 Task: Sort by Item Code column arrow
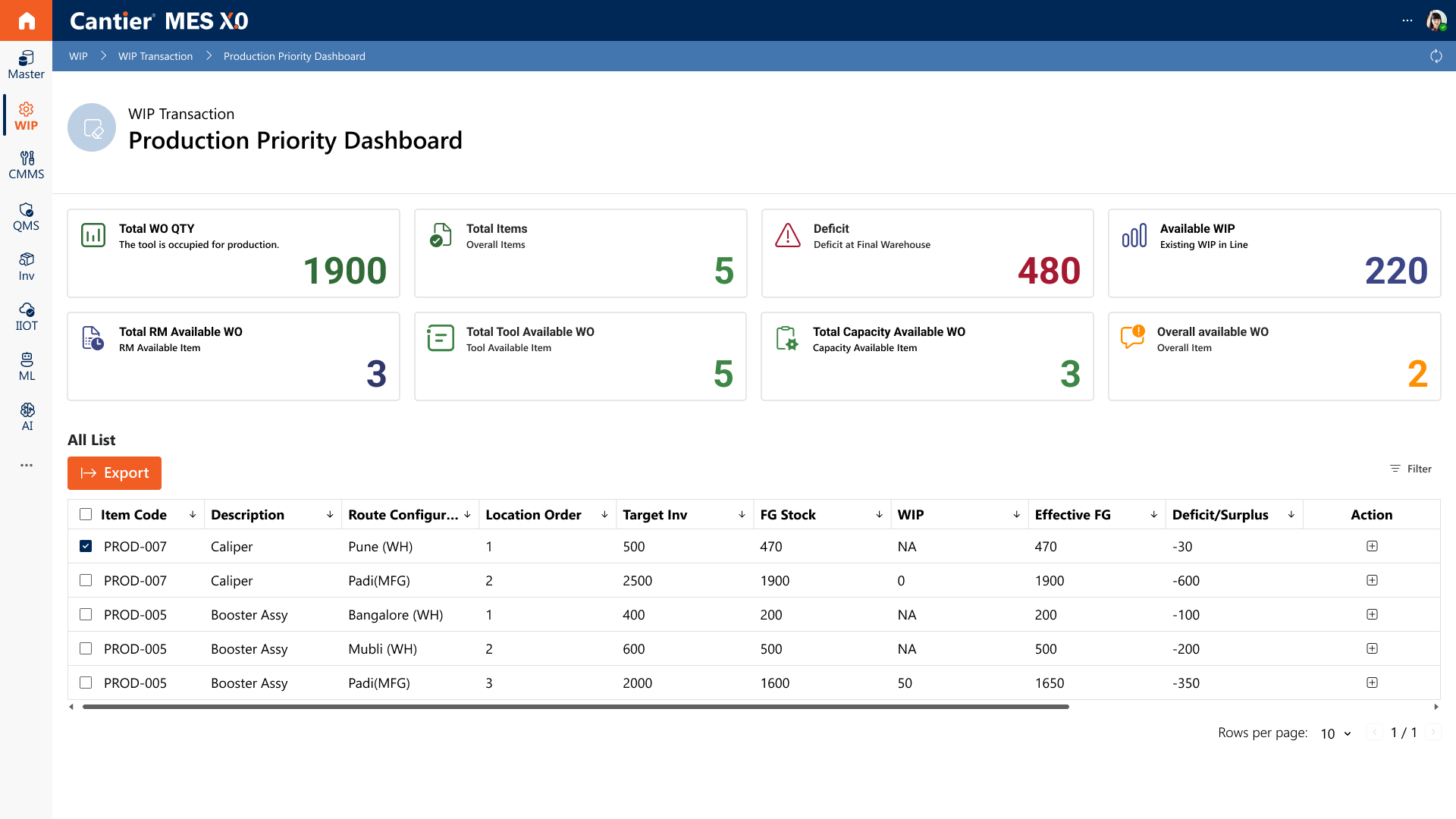193,515
